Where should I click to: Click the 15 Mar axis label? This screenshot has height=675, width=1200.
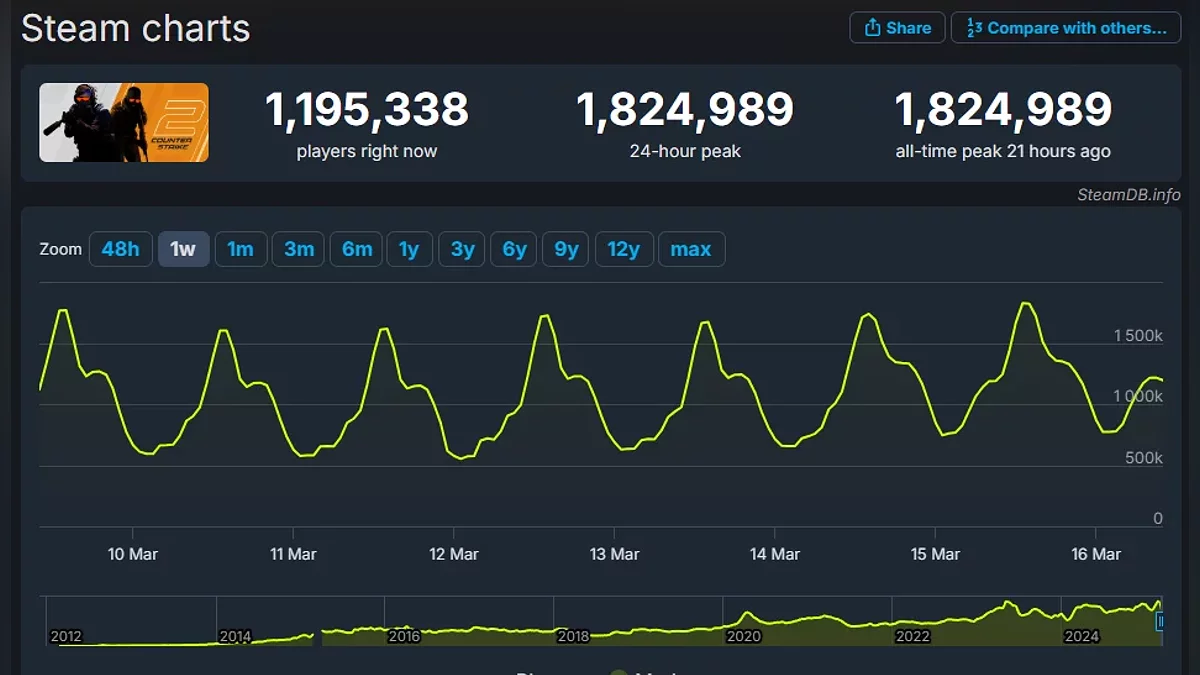(934, 554)
